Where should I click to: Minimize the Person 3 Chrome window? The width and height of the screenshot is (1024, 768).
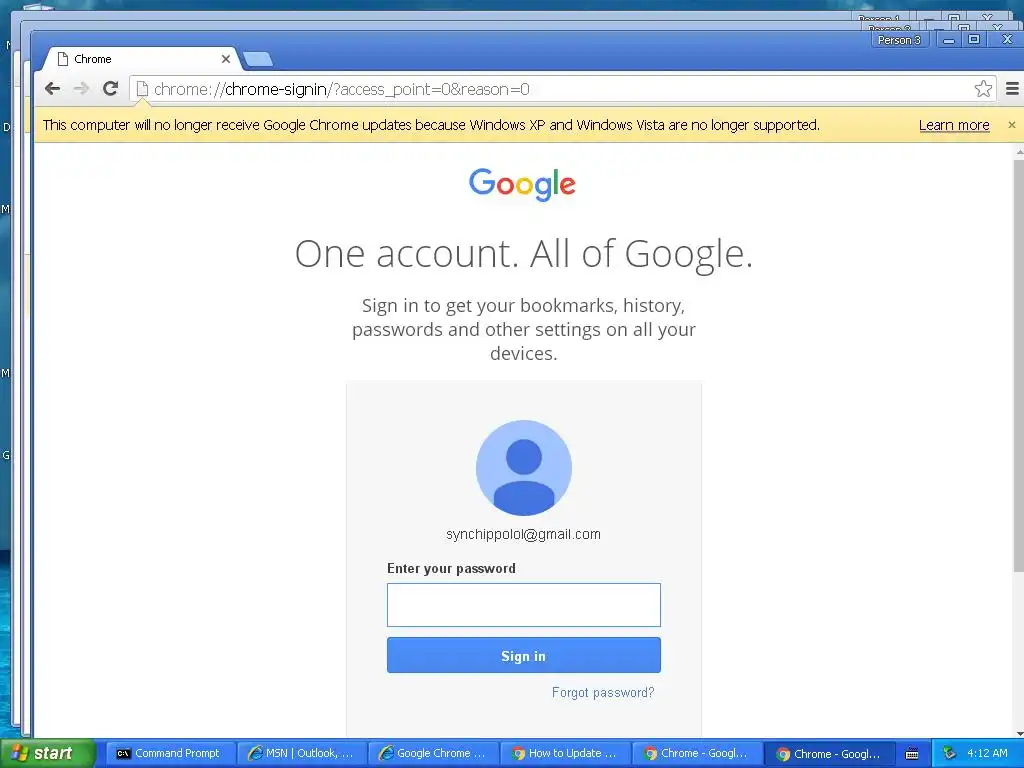949,40
